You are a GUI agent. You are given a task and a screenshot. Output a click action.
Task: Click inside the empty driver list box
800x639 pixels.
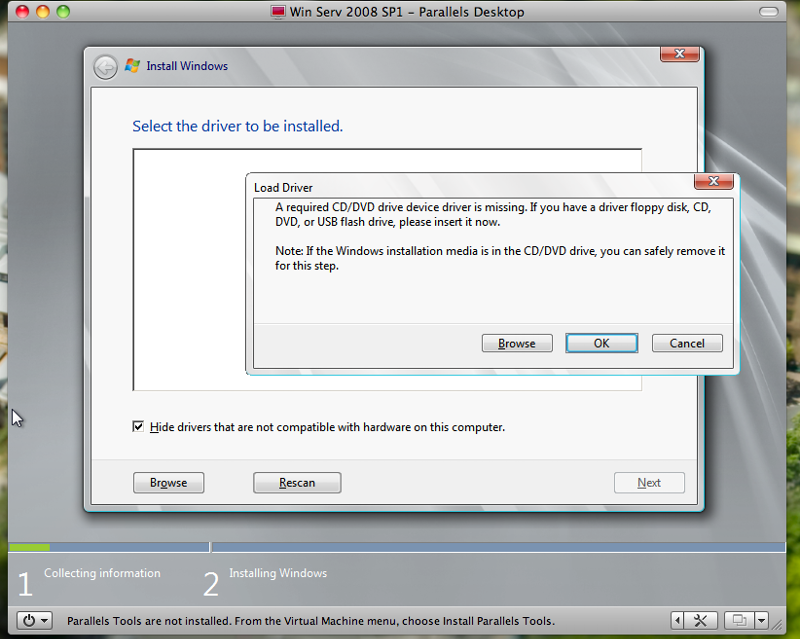(x=189, y=269)
